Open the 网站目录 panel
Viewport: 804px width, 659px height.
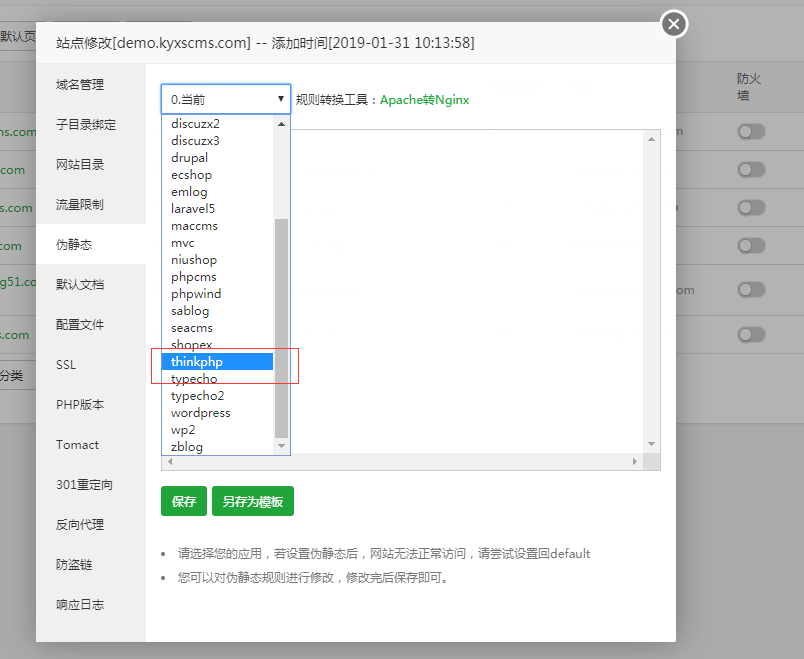click(80, 164)
